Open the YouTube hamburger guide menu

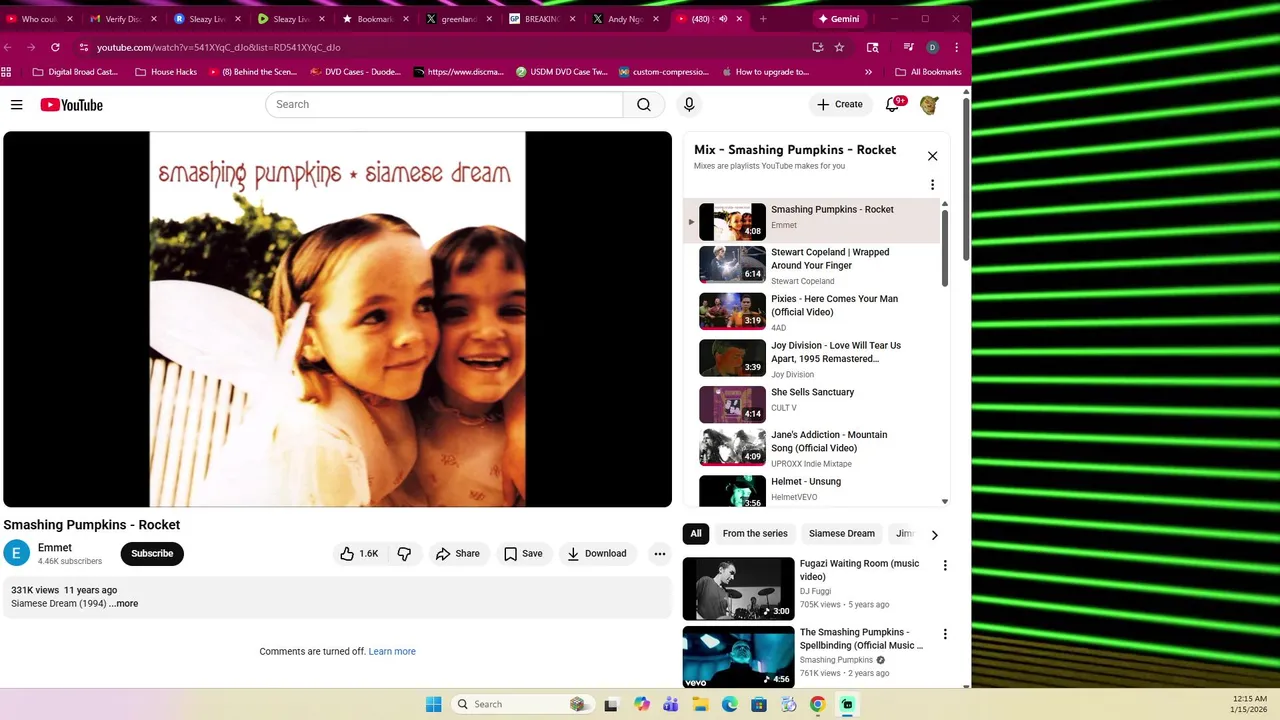pos(16,105)
